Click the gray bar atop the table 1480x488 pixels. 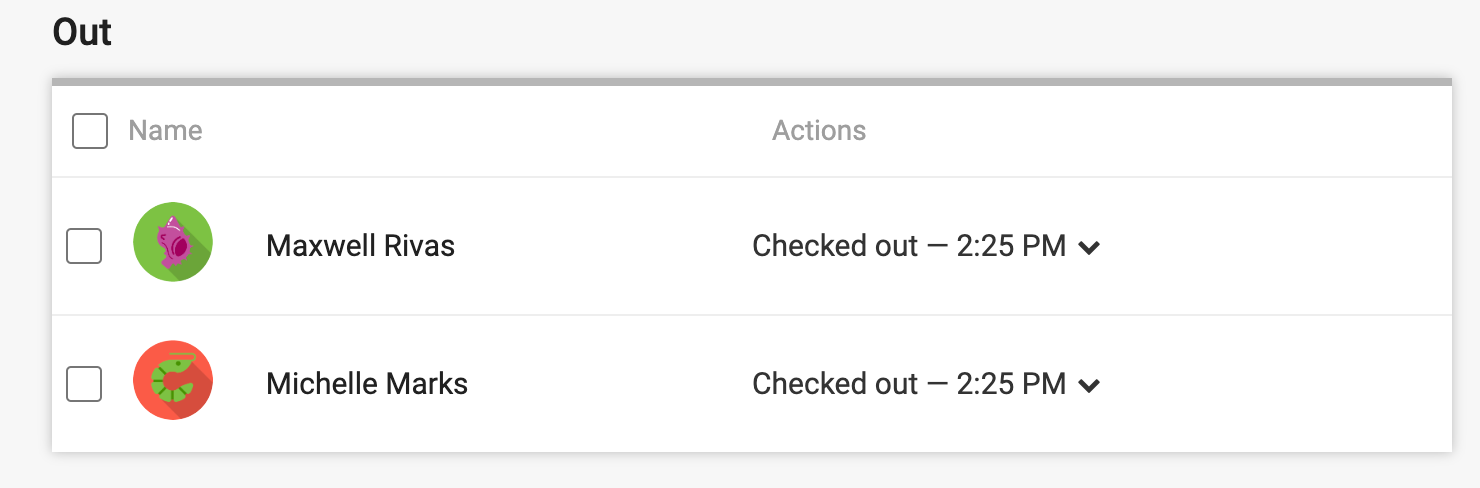[752, 81]
